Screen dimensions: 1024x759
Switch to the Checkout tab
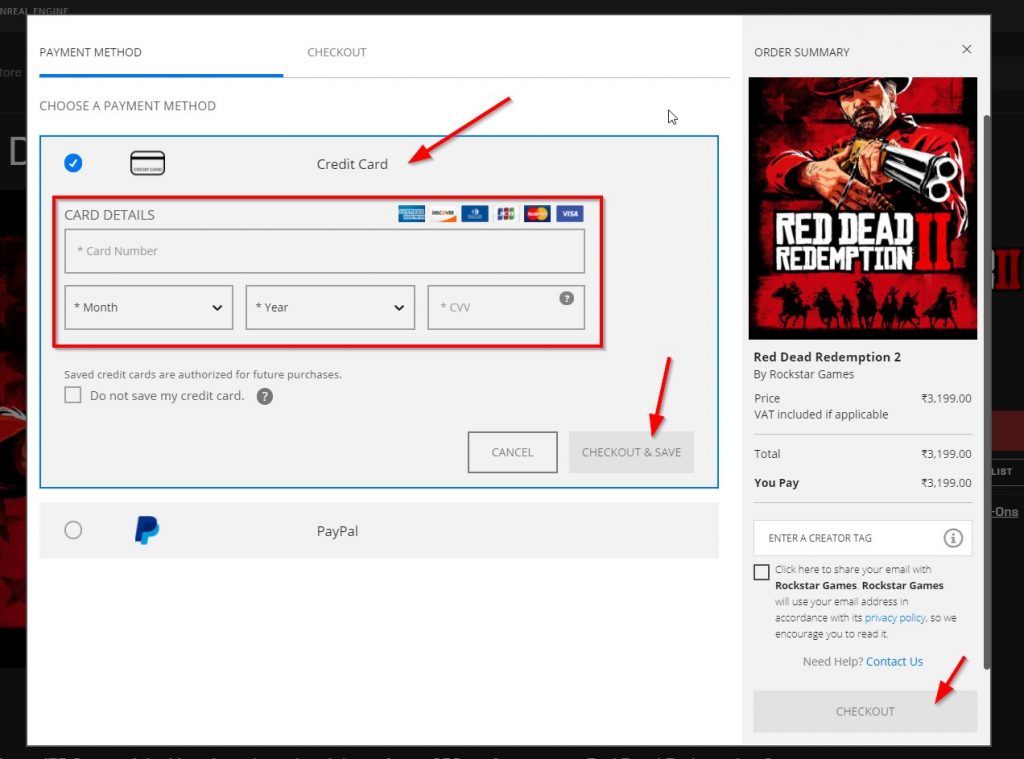pos(337,52)
